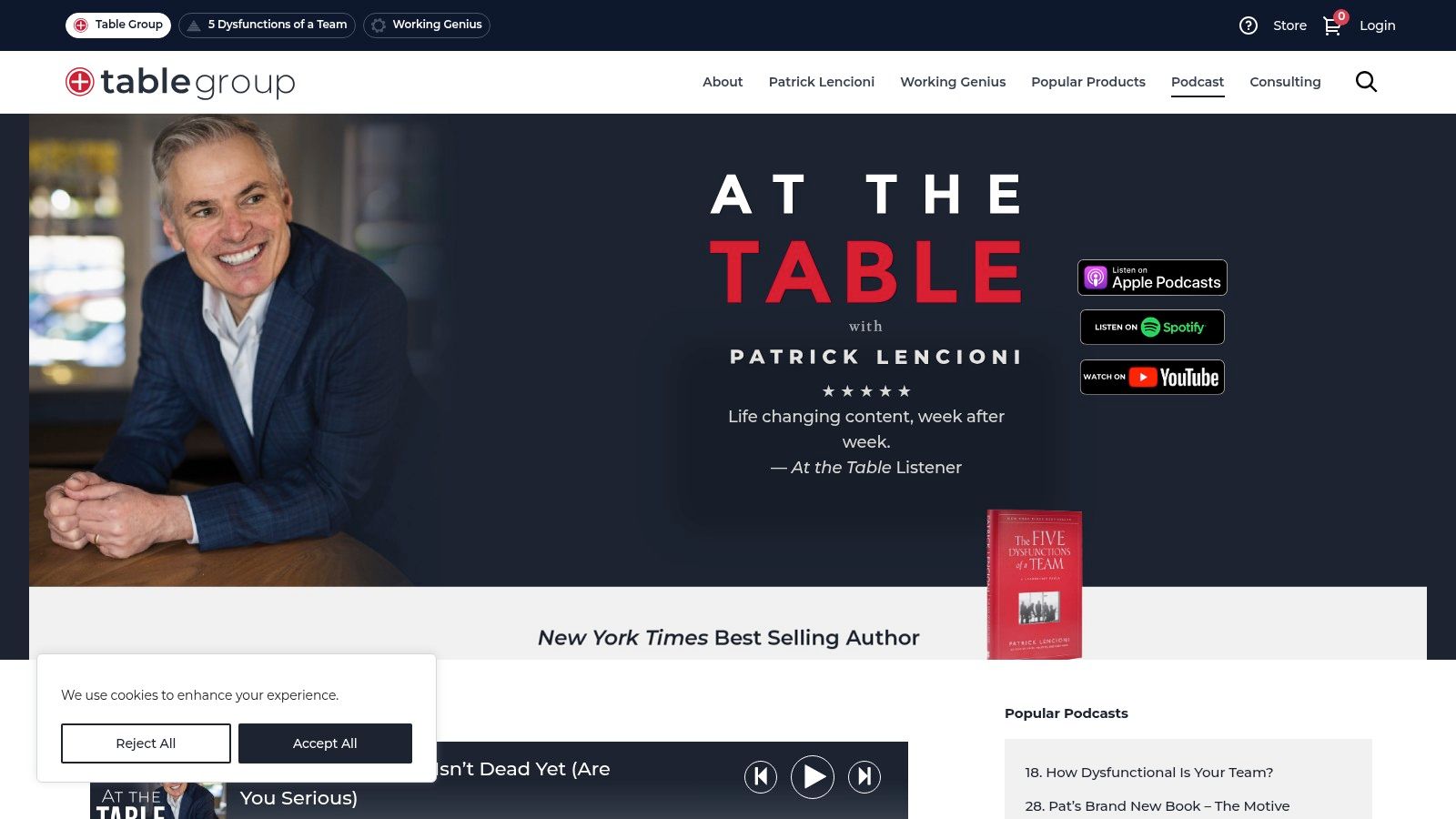Click the At the Table episode thumbnail
Viewport: 1456px width, 819px height.
(x=158, y=801)
